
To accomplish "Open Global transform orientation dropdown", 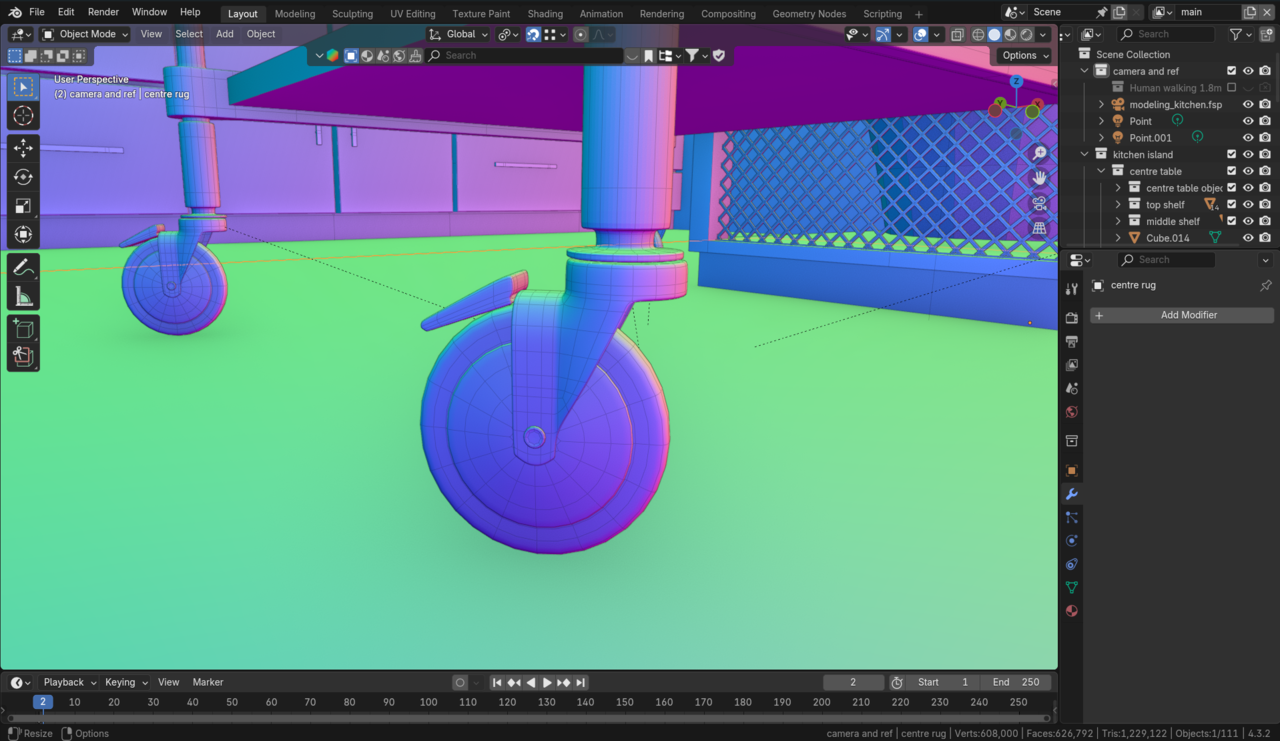I will point(459,34).
